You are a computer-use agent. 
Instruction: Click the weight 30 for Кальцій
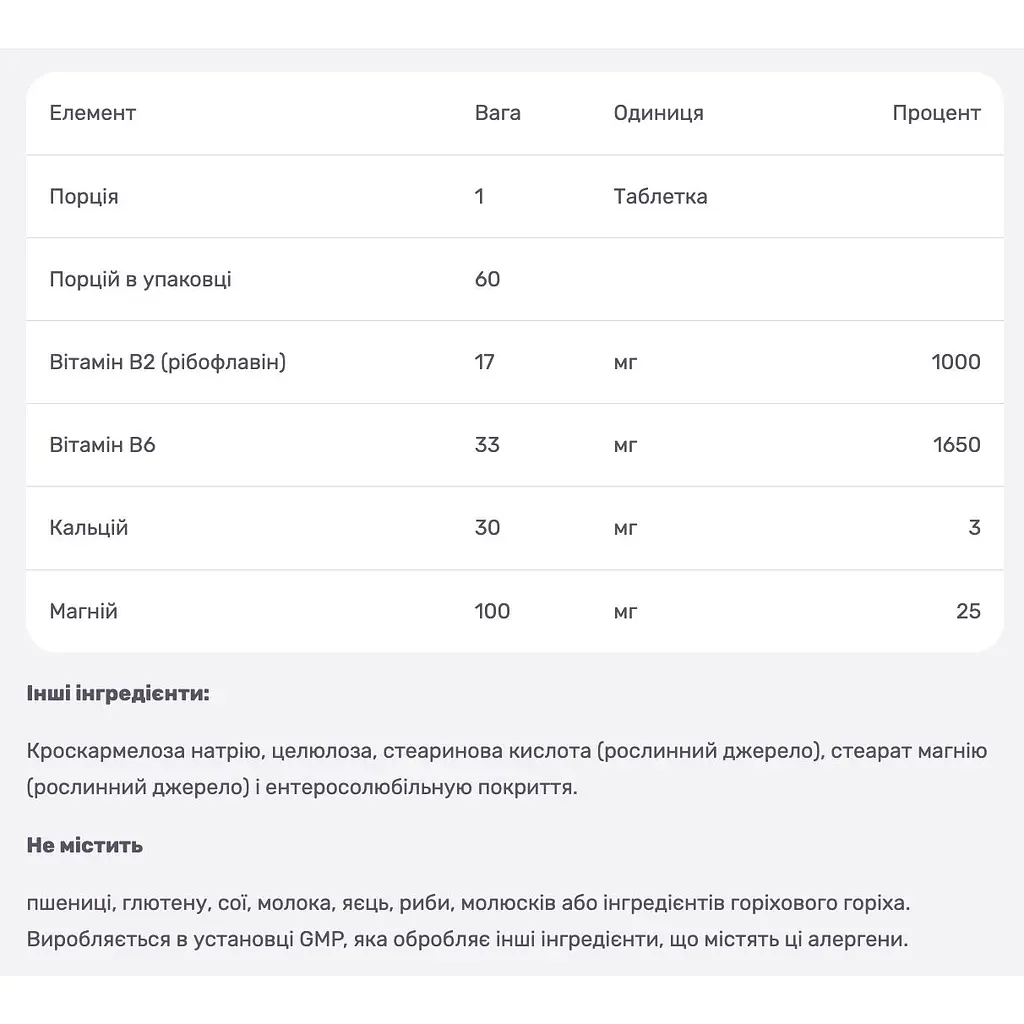coord(487,528)
